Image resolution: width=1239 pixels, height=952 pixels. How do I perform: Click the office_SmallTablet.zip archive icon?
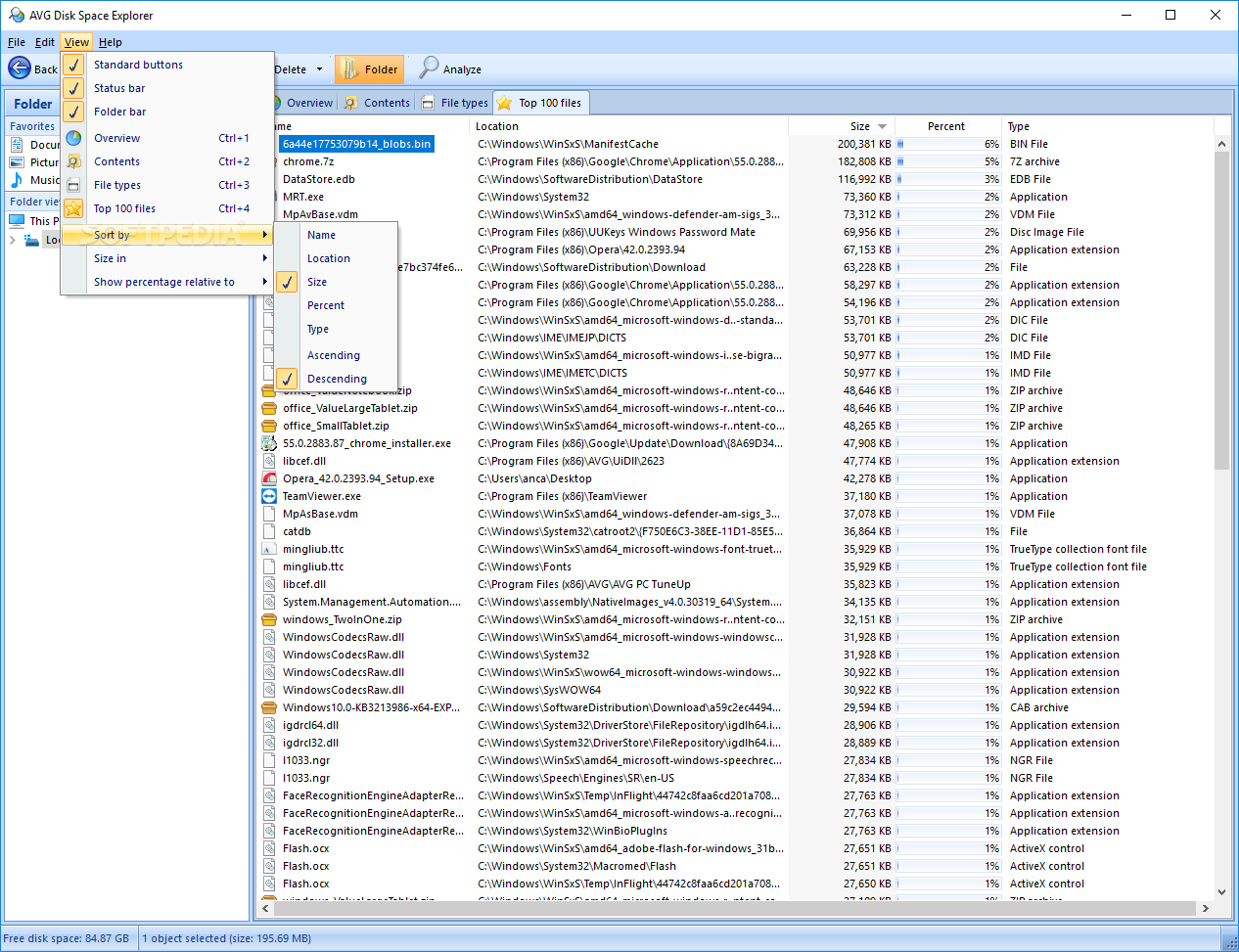[x=269, y=426]
